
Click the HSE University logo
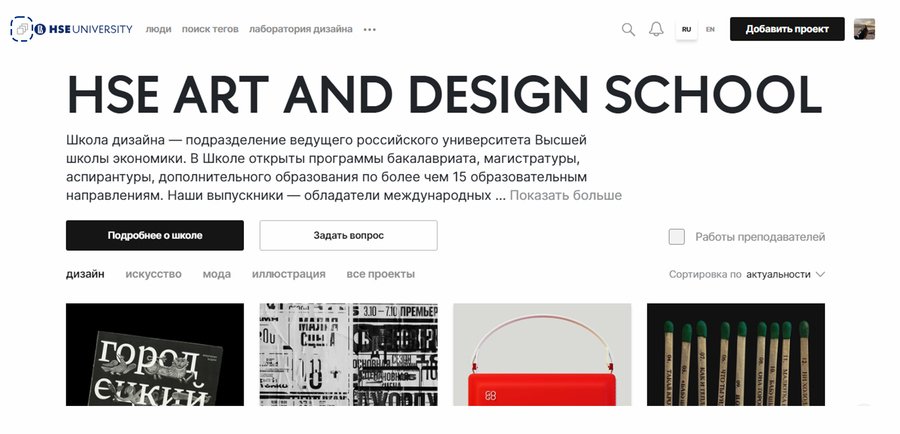pyautogui.click(x=83, y=29)
